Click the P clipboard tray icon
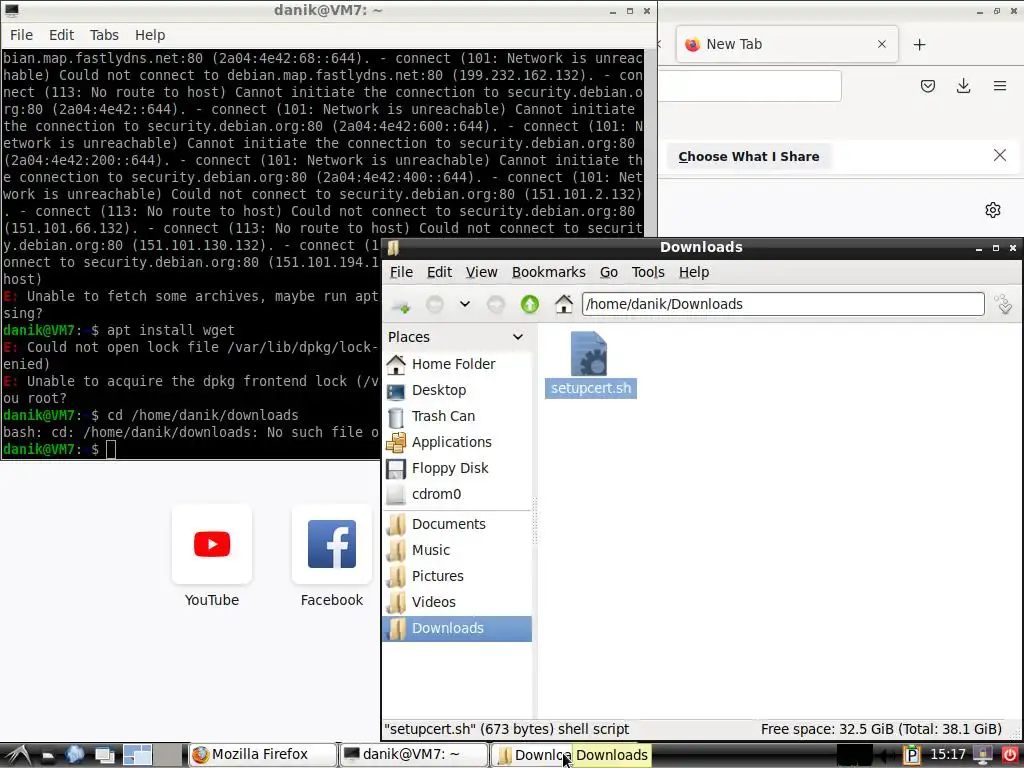 point(912,755)
